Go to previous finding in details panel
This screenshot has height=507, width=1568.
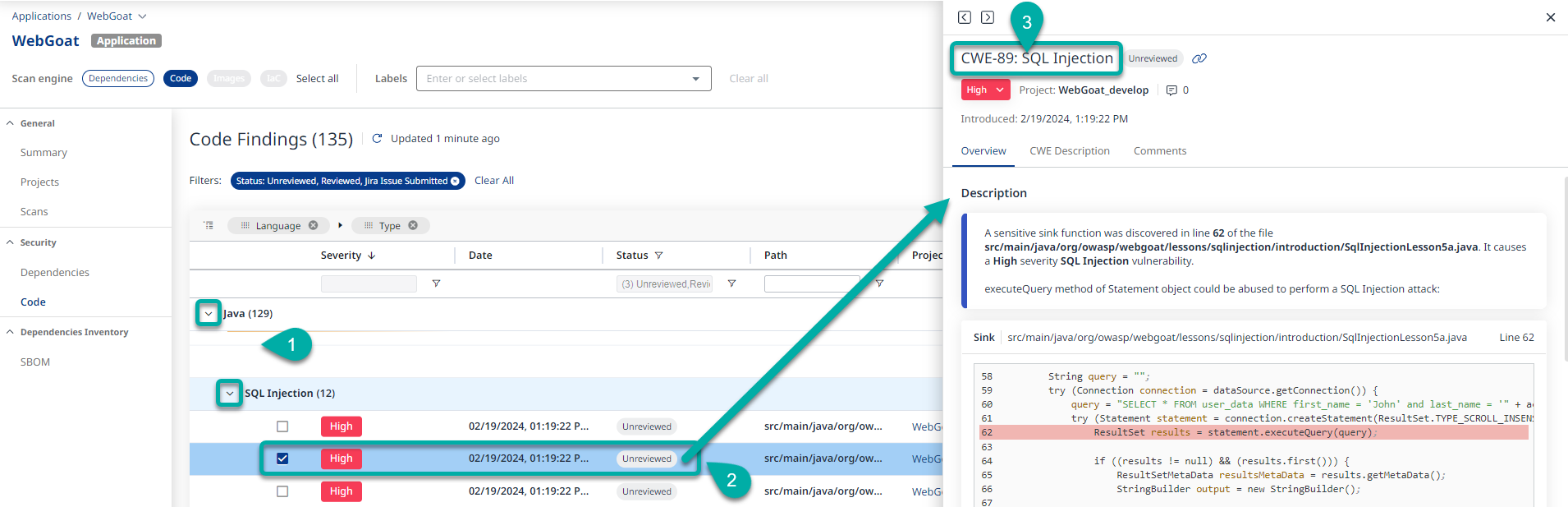pos(965,17)
